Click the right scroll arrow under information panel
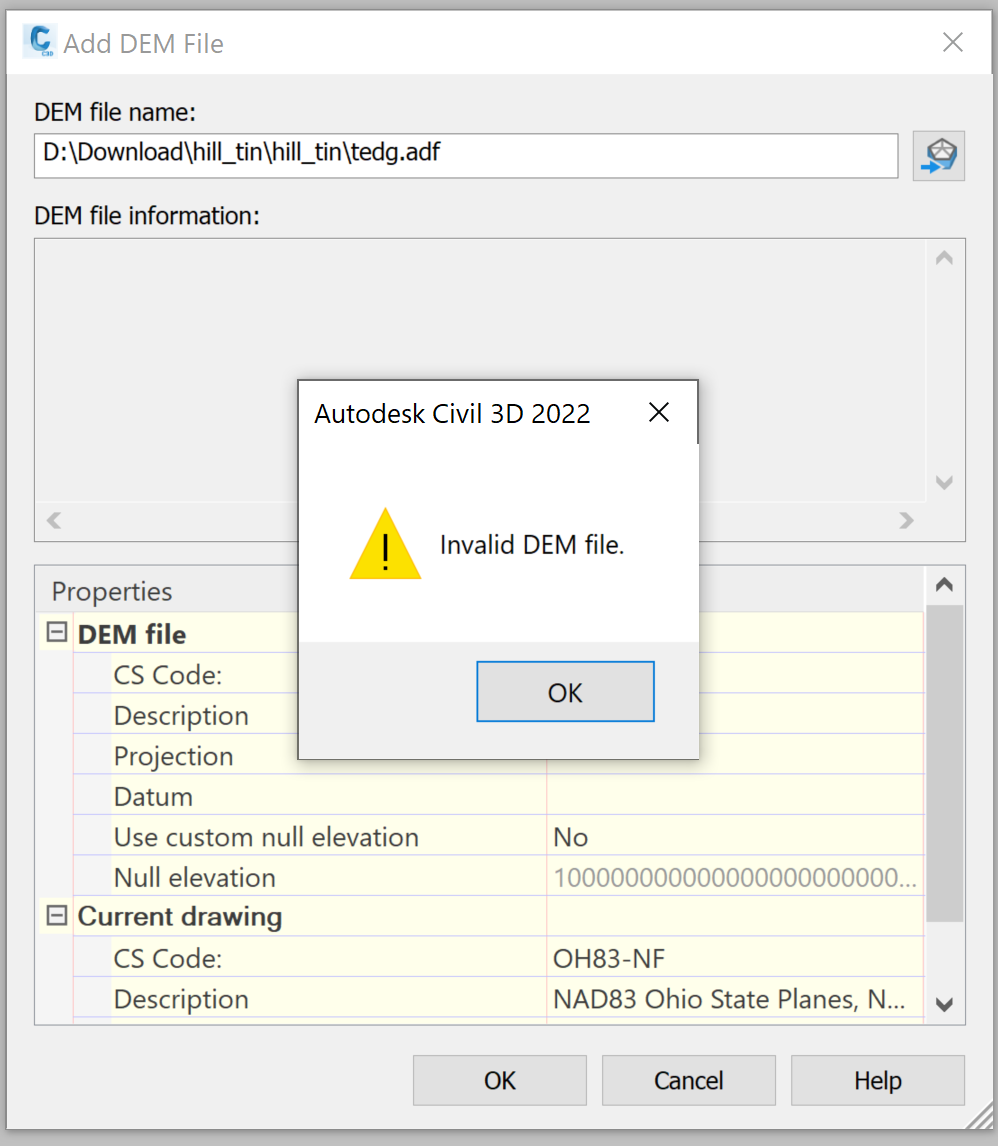 click(907, 521)
